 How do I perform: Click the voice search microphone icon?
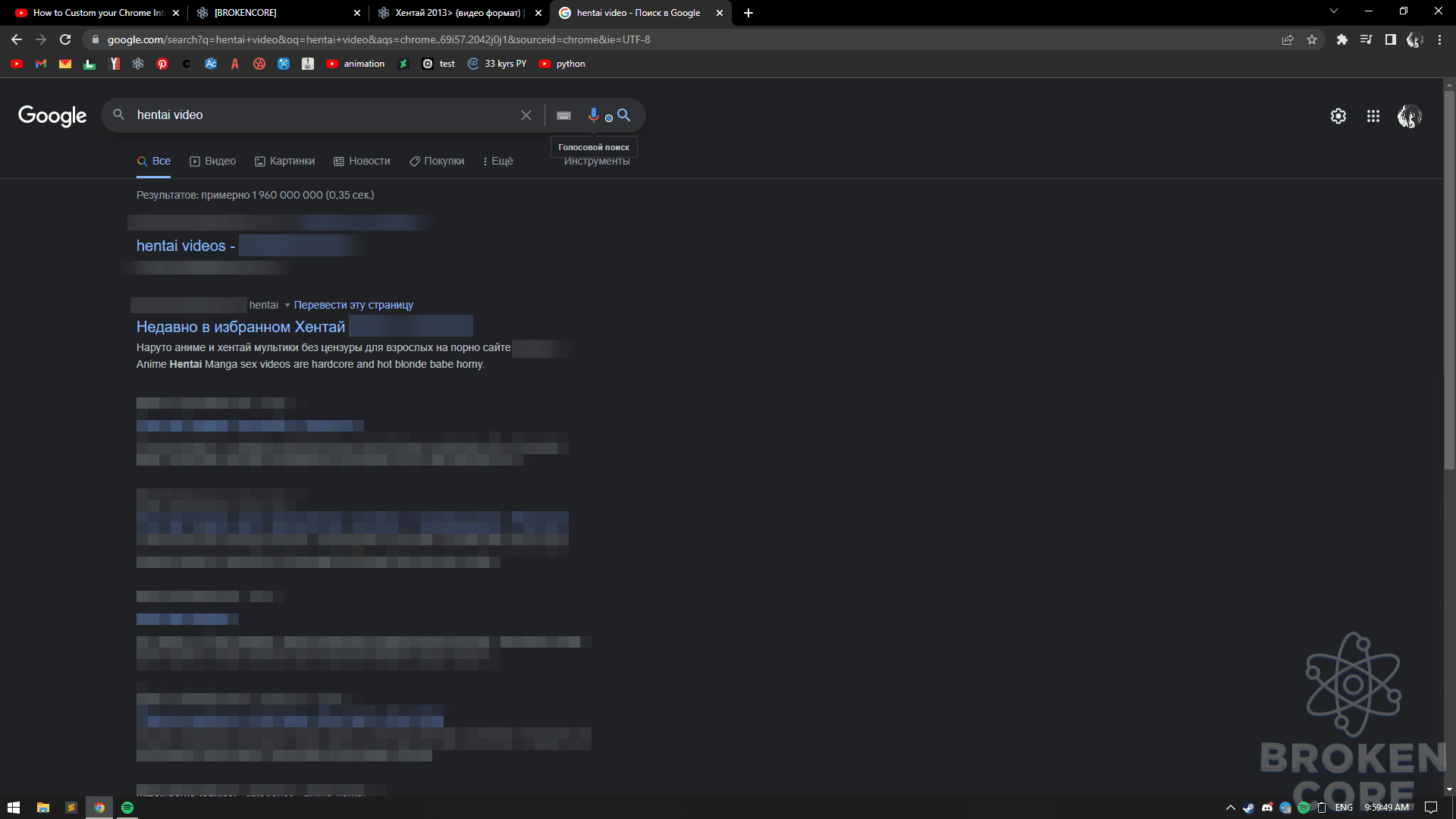[x=593, y=115]
